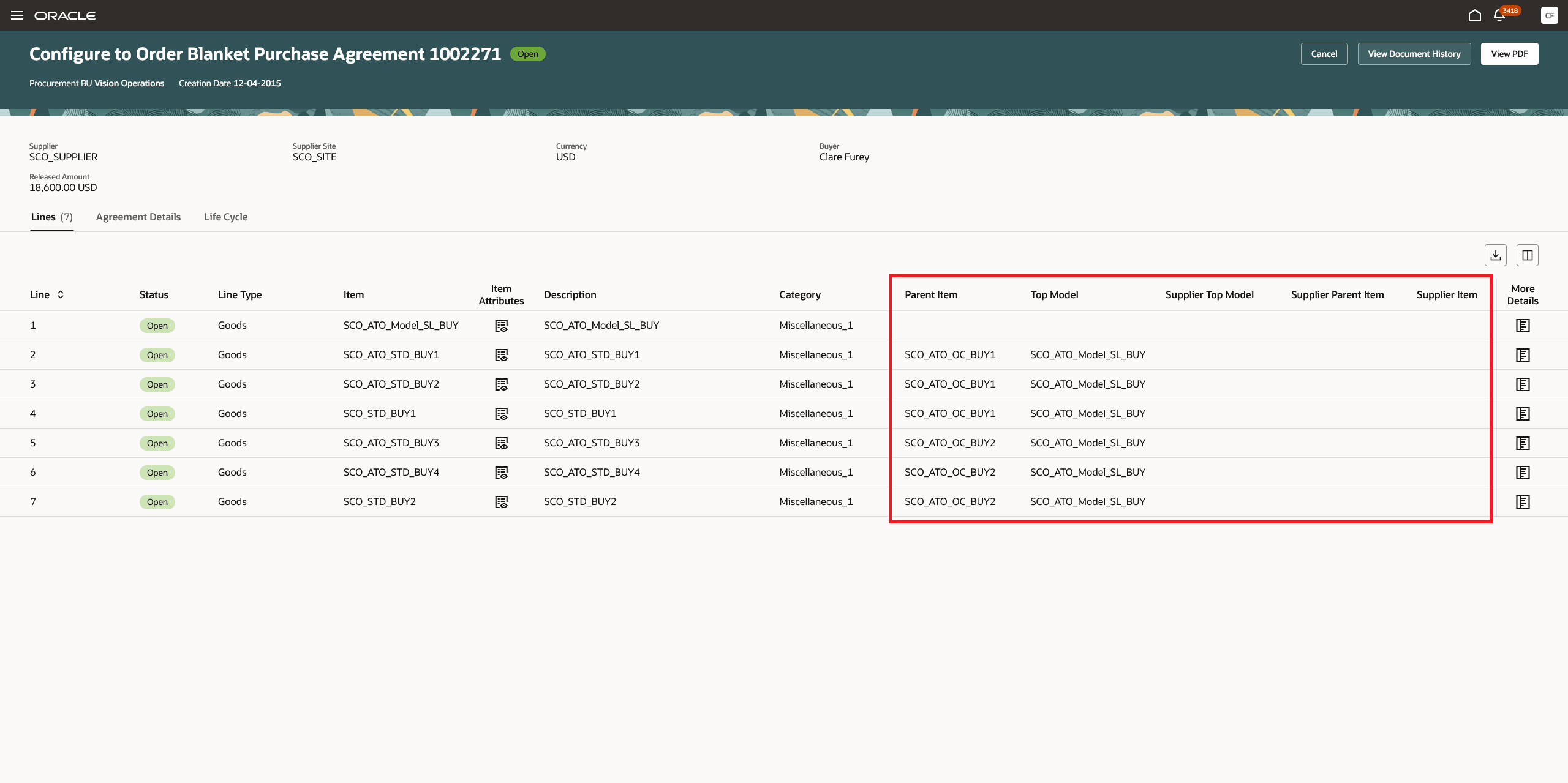Viewport: 1568px width, 783px height.
Task: Switch to the Life Cycle tab
Action: coord(225,217)
